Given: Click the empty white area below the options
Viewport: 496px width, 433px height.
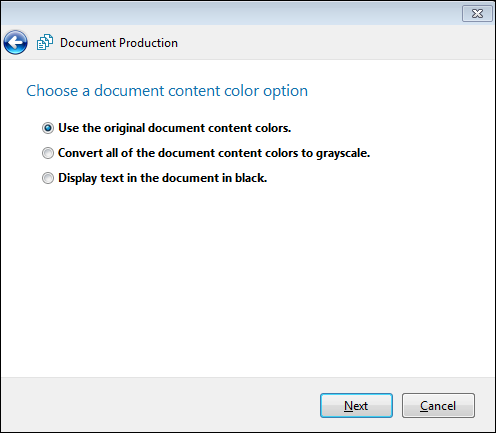Looking at the screenshot, I should [x=248, y=280].
